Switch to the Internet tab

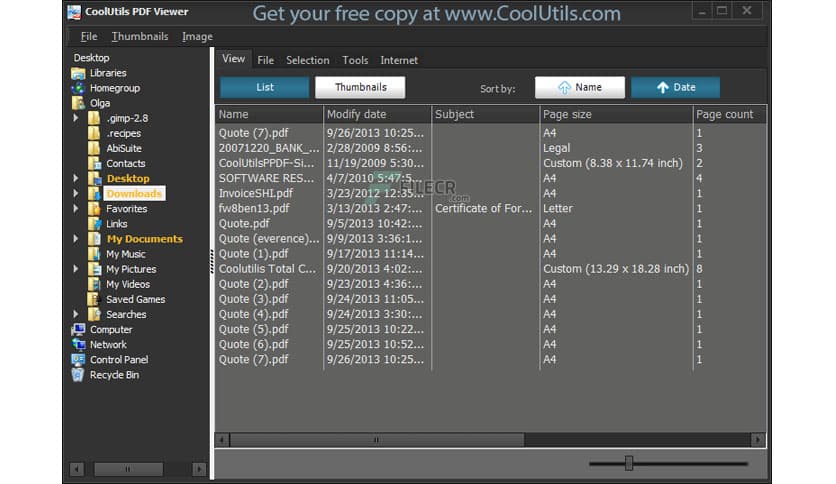pyautogui.click(x=399, y=60)
